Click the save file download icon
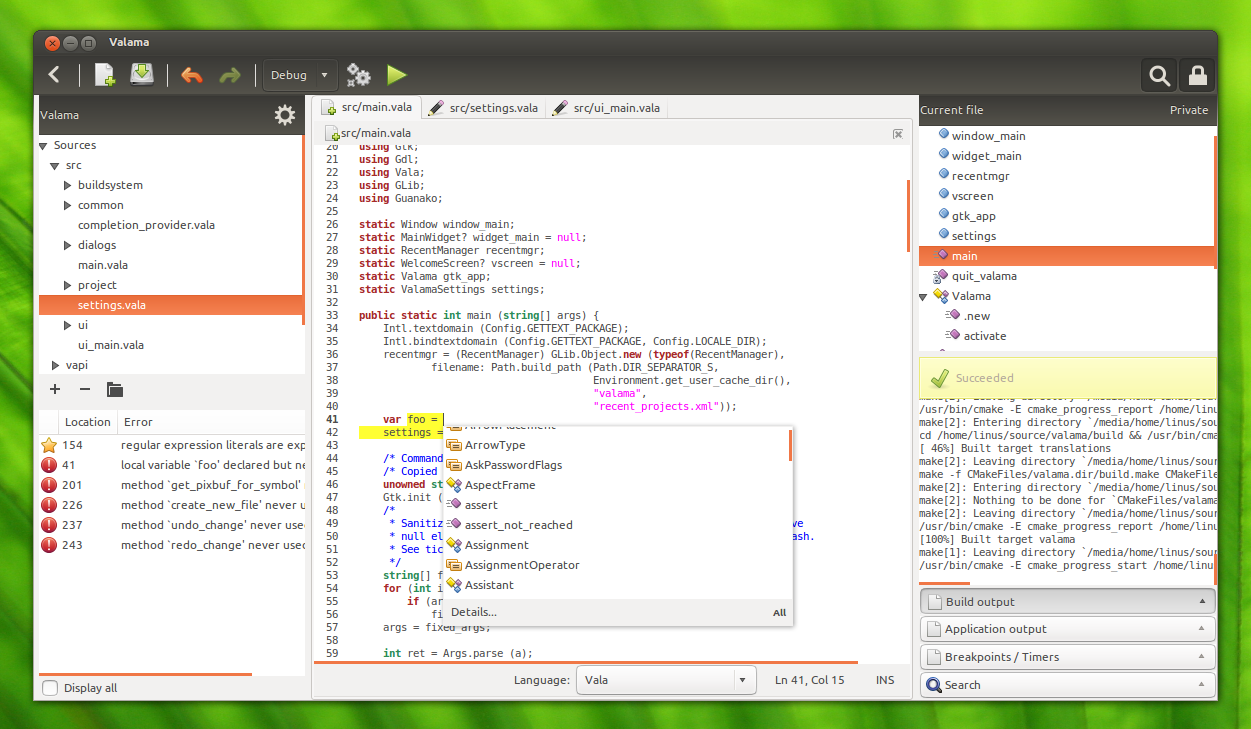Screen dimensions: 1251x729 [142, 75]
